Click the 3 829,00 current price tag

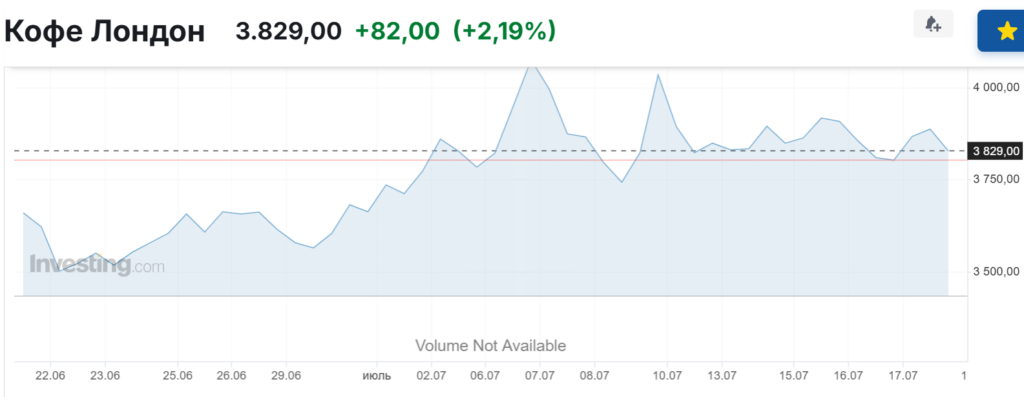pos(996,151)
